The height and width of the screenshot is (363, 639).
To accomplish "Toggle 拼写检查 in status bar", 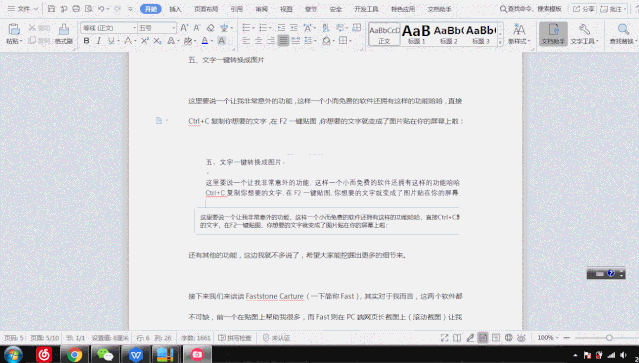I will coord(235,338).
